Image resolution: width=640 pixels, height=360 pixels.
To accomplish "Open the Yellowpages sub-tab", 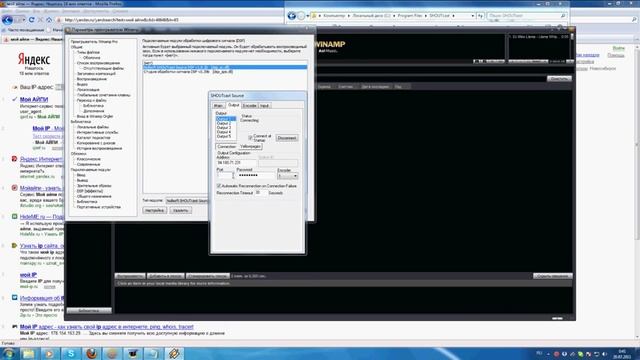I will (250, 146).
